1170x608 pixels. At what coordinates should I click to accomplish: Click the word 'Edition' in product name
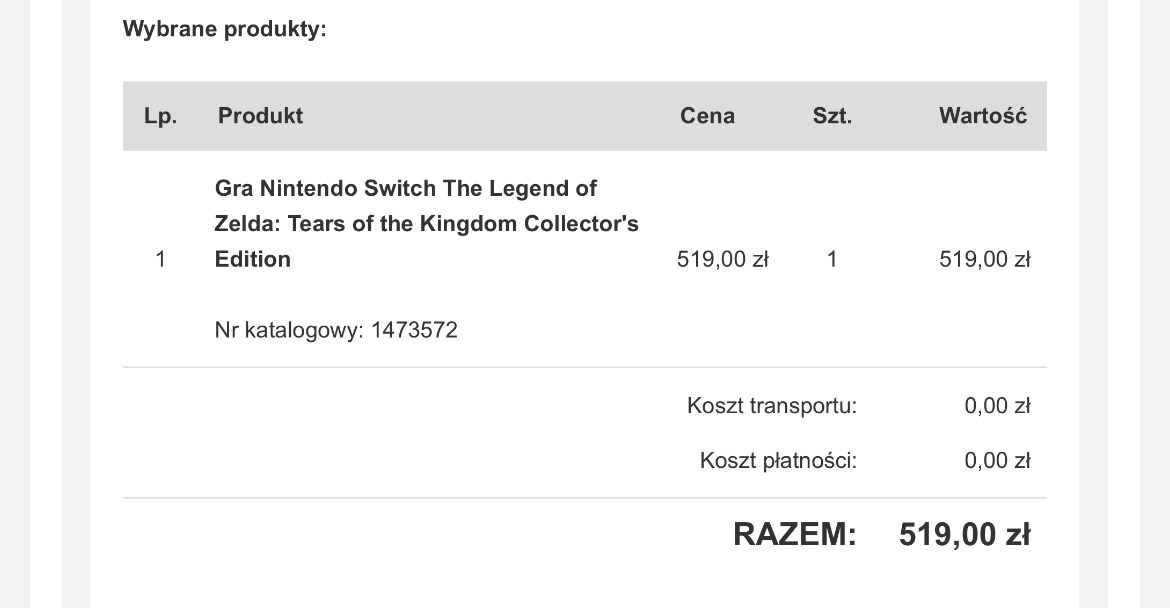click(x=253, y=259)
